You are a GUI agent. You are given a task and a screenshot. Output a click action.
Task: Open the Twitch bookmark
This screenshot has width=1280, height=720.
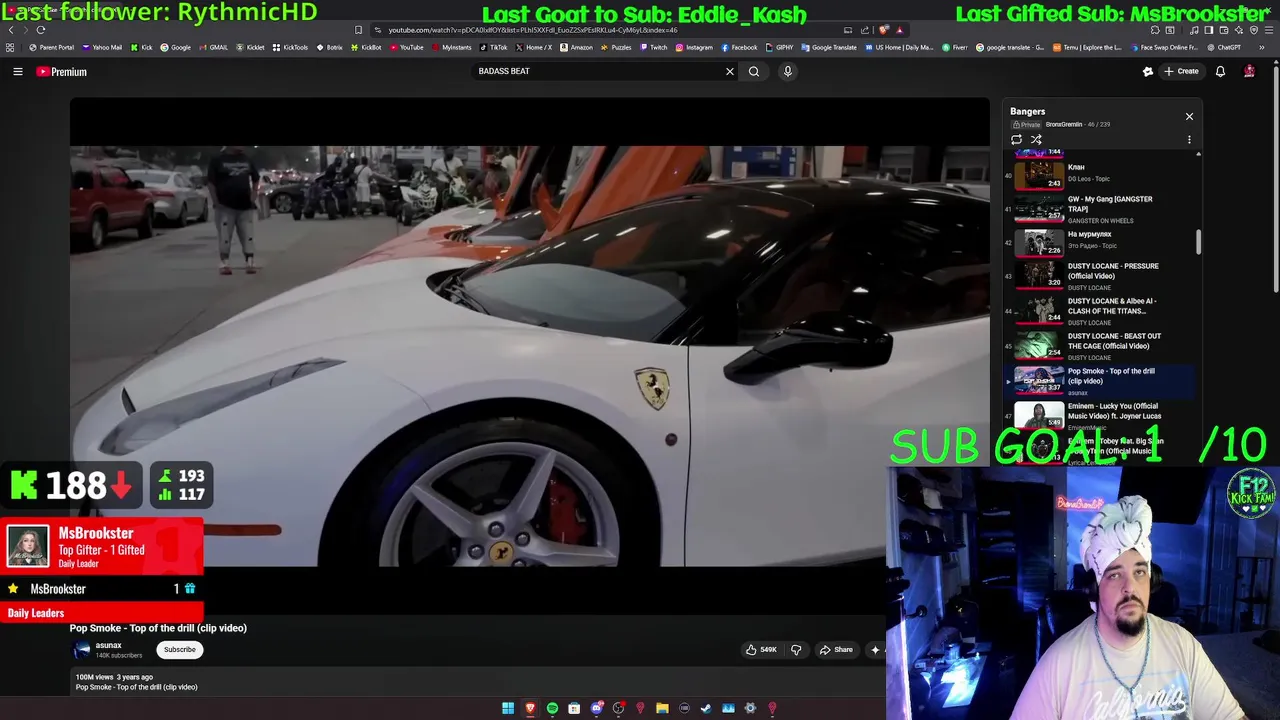653,47
